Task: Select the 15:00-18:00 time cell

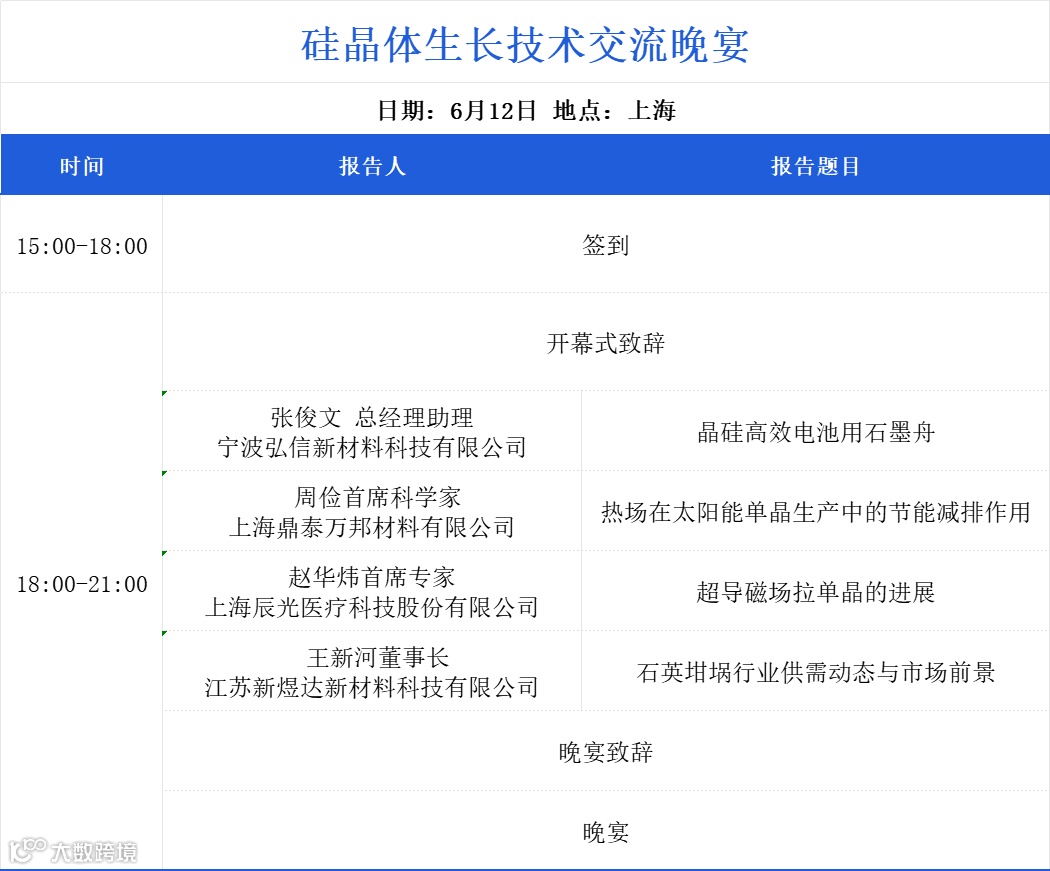Action: pyautogui.click(x=82, y=246)
